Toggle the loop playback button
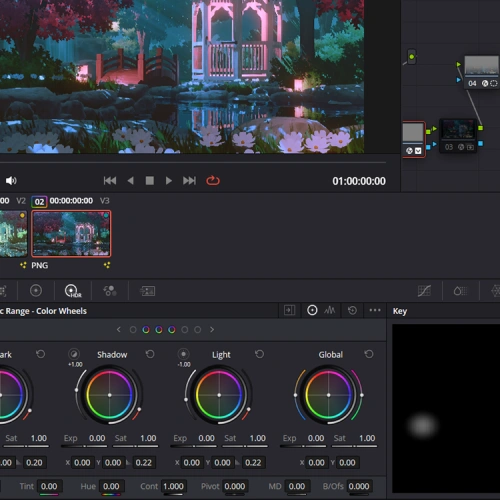500x500 pixels. (x=213, y=181)
